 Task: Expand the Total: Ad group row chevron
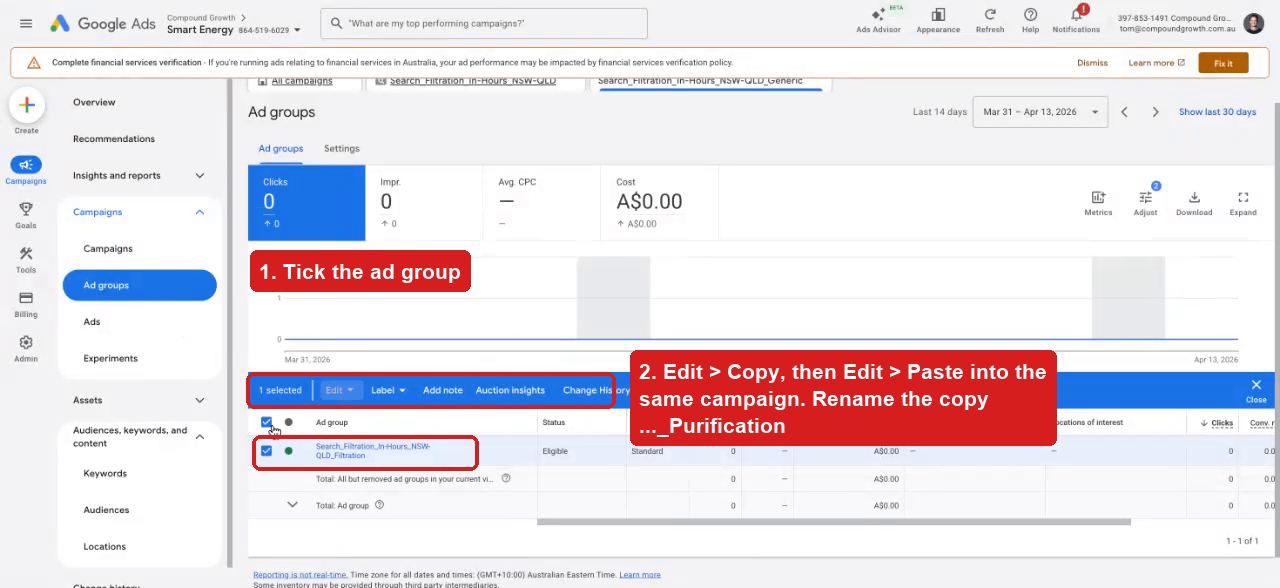[292, 505]
